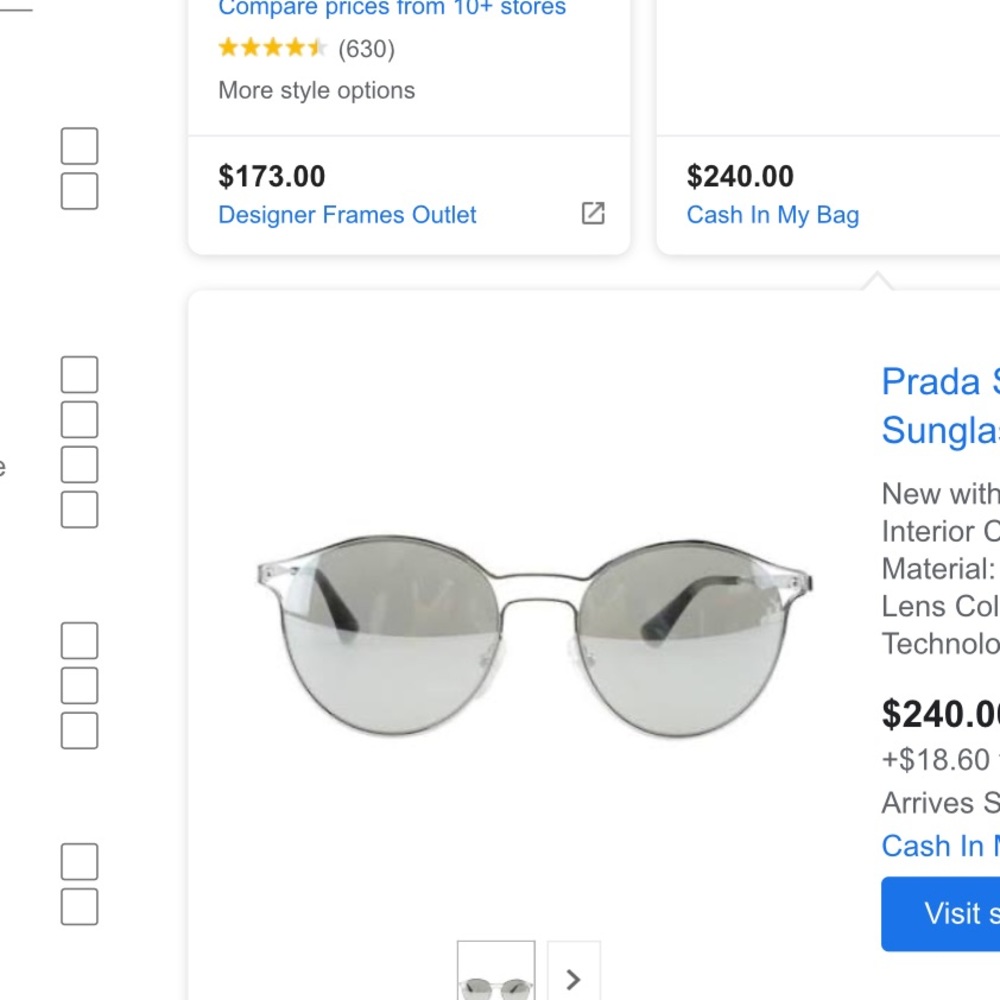Click Compare prices from 10+ stores link
The height and width of the screenshot is (1000, 1000).
point(392,8)
